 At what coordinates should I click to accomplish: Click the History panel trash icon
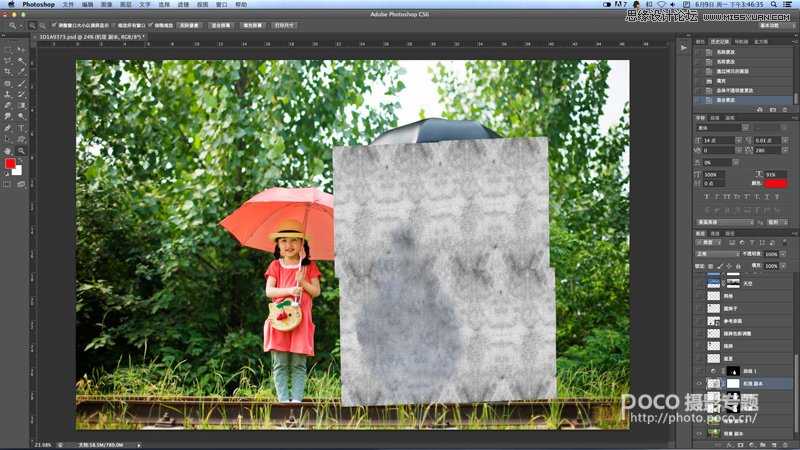pyautogui.click(x=785, y=110)
